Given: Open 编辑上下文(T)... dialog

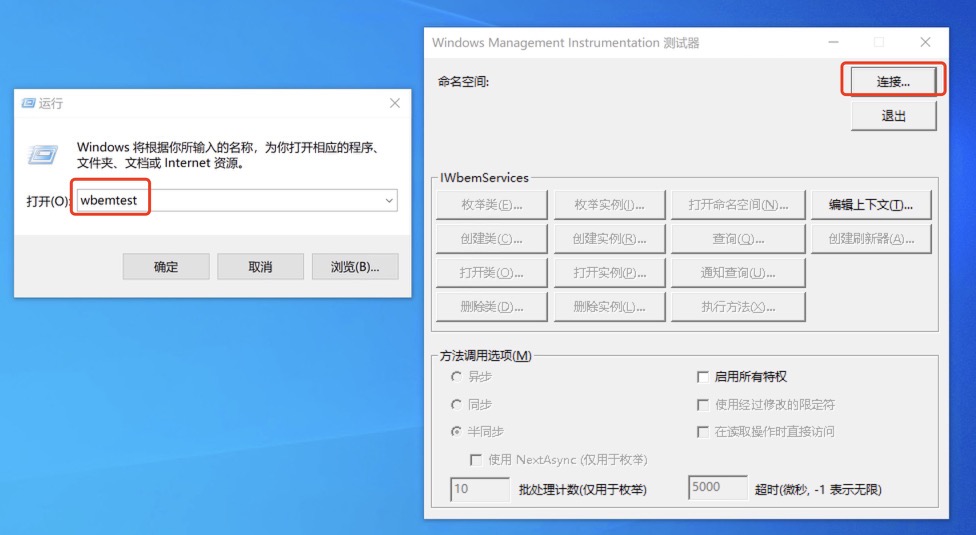Looking at the screenshot, I should [871, 205].
